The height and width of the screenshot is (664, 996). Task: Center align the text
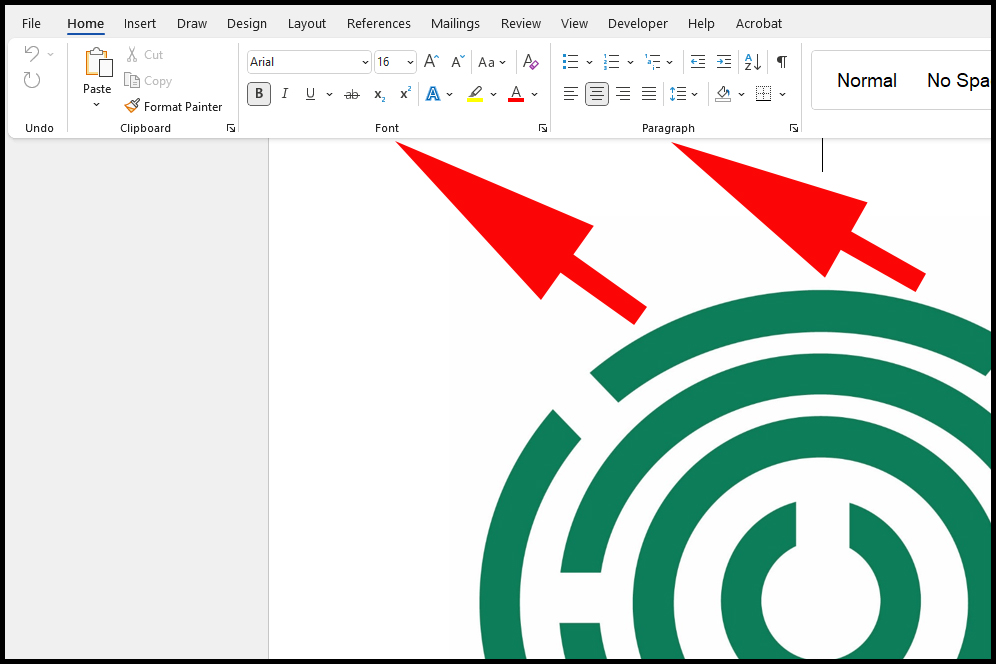point(596,94)
